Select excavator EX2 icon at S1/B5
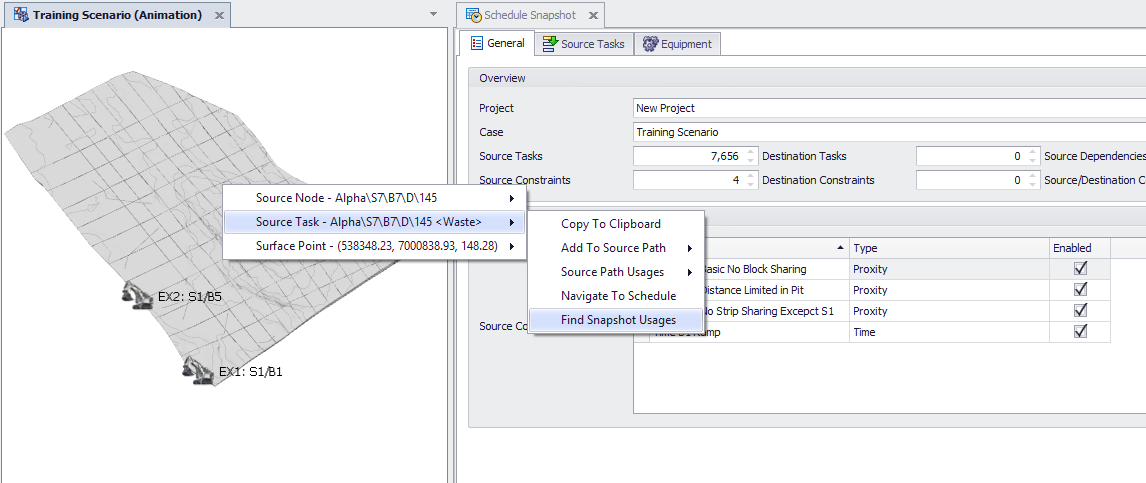Viewport: 1146px width, 483px height. (x=137, y=294)
